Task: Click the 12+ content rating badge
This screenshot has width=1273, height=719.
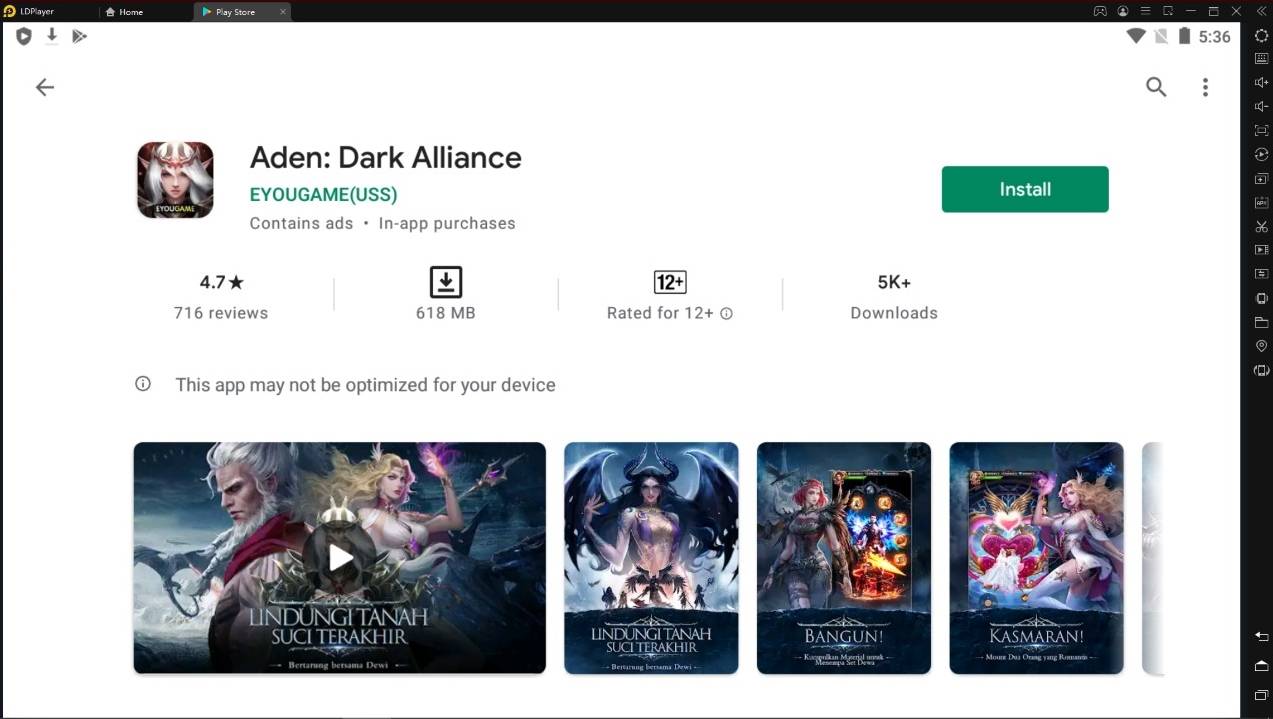Action: point(670,282)
